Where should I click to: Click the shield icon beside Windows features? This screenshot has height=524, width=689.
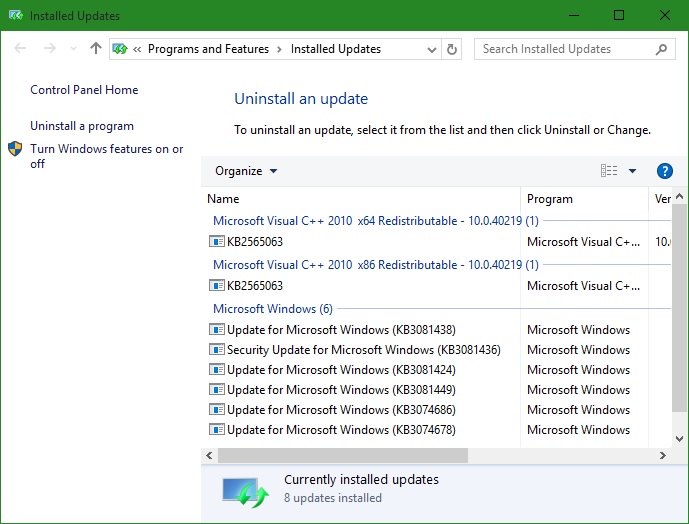pos(15,149)
